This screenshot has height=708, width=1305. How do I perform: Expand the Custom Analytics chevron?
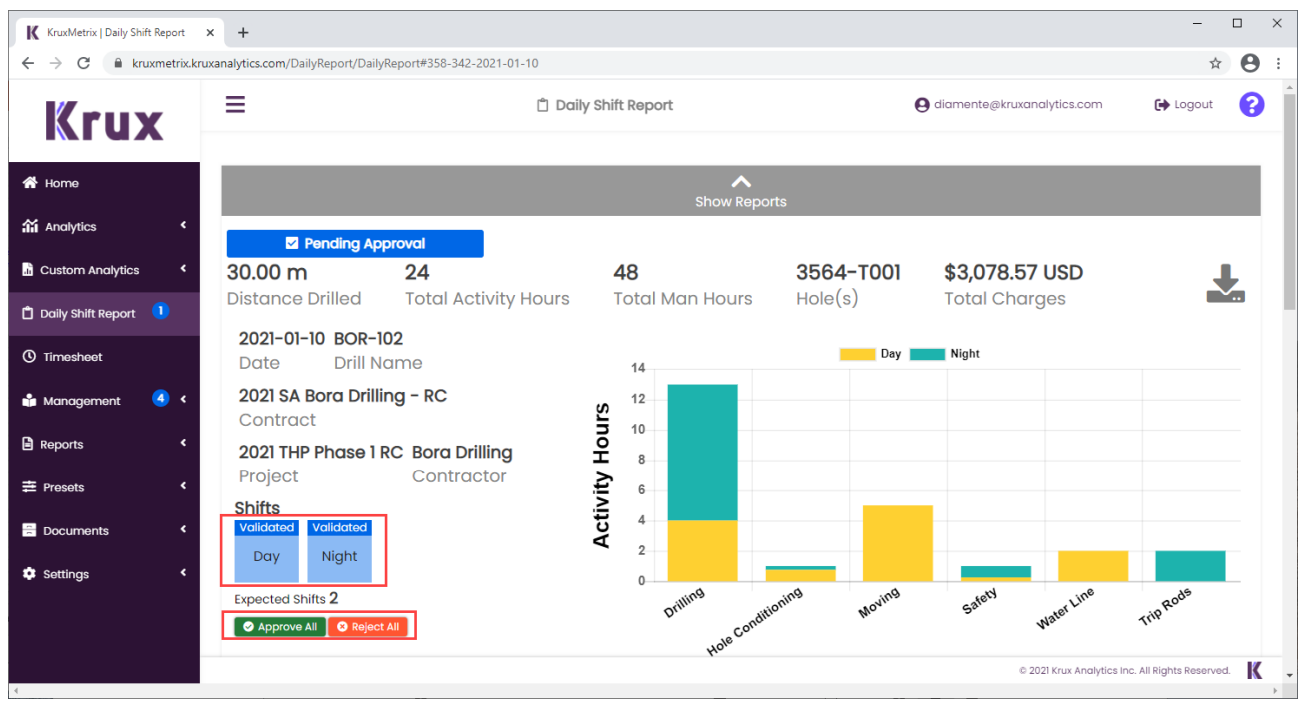tap(183, 268)
